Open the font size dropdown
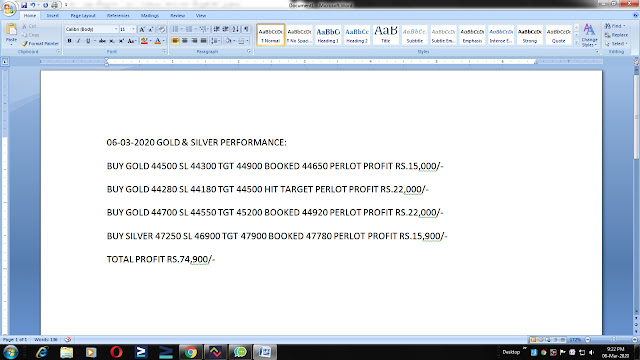The image size is (640, 360). click(x=133, y=29)
